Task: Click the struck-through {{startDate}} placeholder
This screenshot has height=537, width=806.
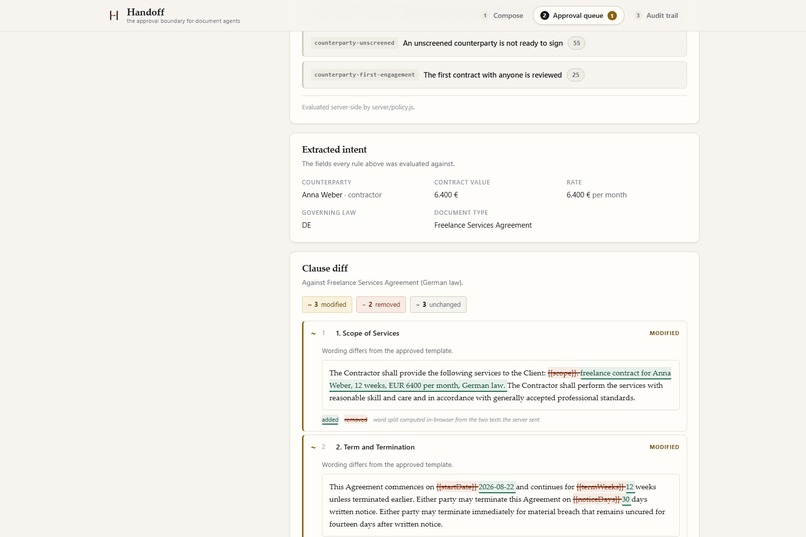Action: (x=457, y=487)
